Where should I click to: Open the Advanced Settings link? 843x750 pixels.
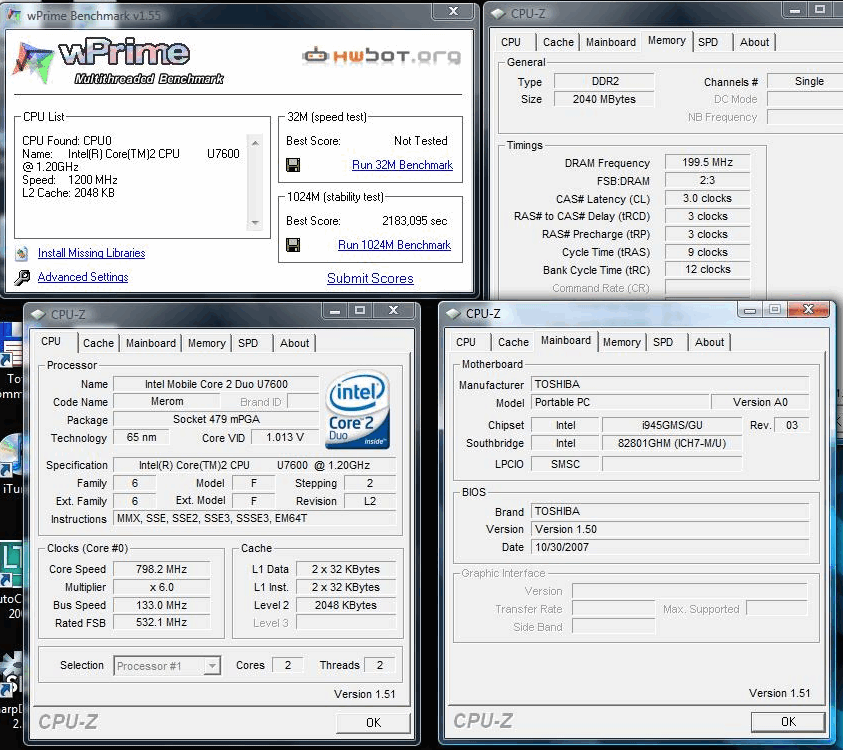click(83, 277)
